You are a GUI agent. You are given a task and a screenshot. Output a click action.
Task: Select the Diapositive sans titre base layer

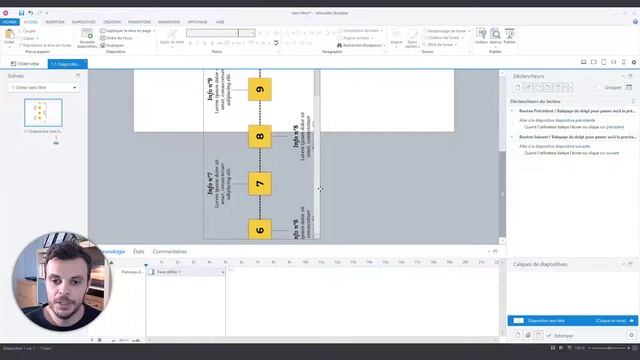tap(572, 321)
